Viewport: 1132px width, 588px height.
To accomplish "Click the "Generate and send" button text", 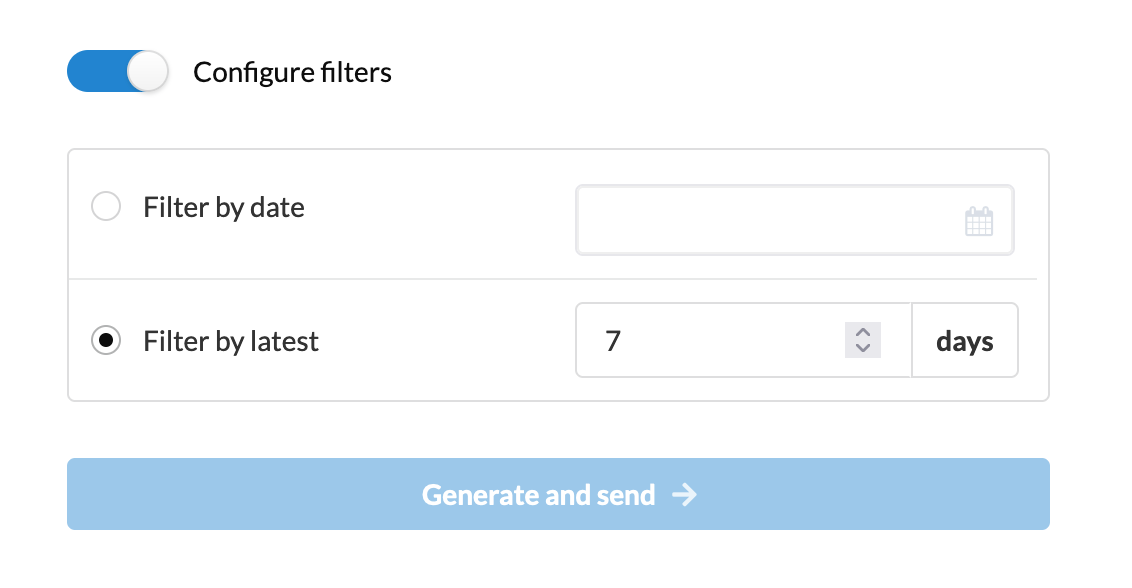I will (539, 495).
